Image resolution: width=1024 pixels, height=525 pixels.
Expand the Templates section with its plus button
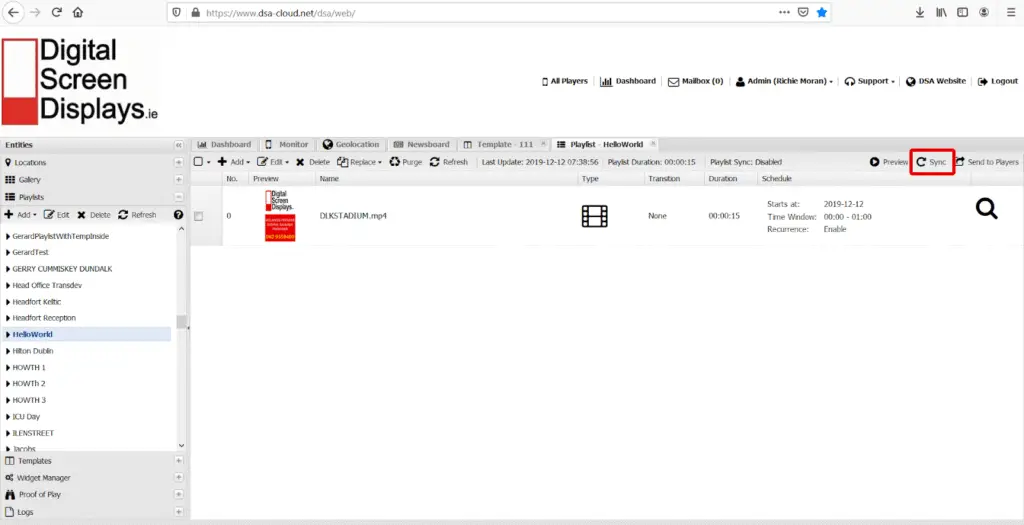click(179, 461)
